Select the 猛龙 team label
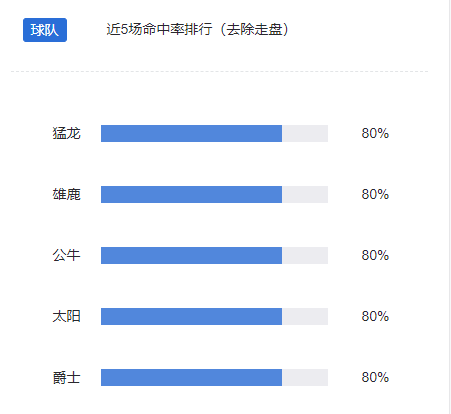The height and width of the screenshot is (414, 451). click(66, 133)
